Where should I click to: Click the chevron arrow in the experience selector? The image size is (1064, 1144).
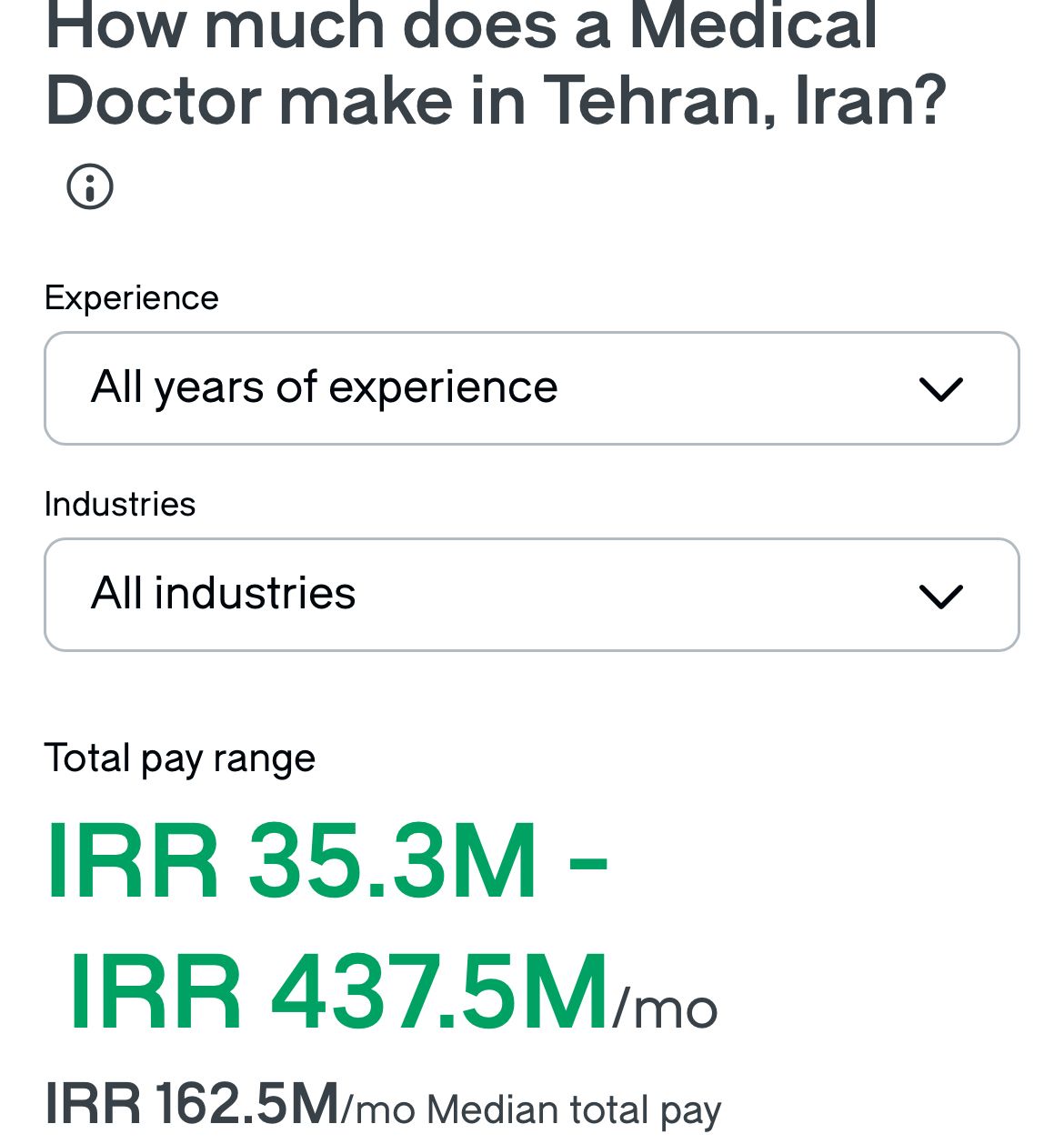940,389
